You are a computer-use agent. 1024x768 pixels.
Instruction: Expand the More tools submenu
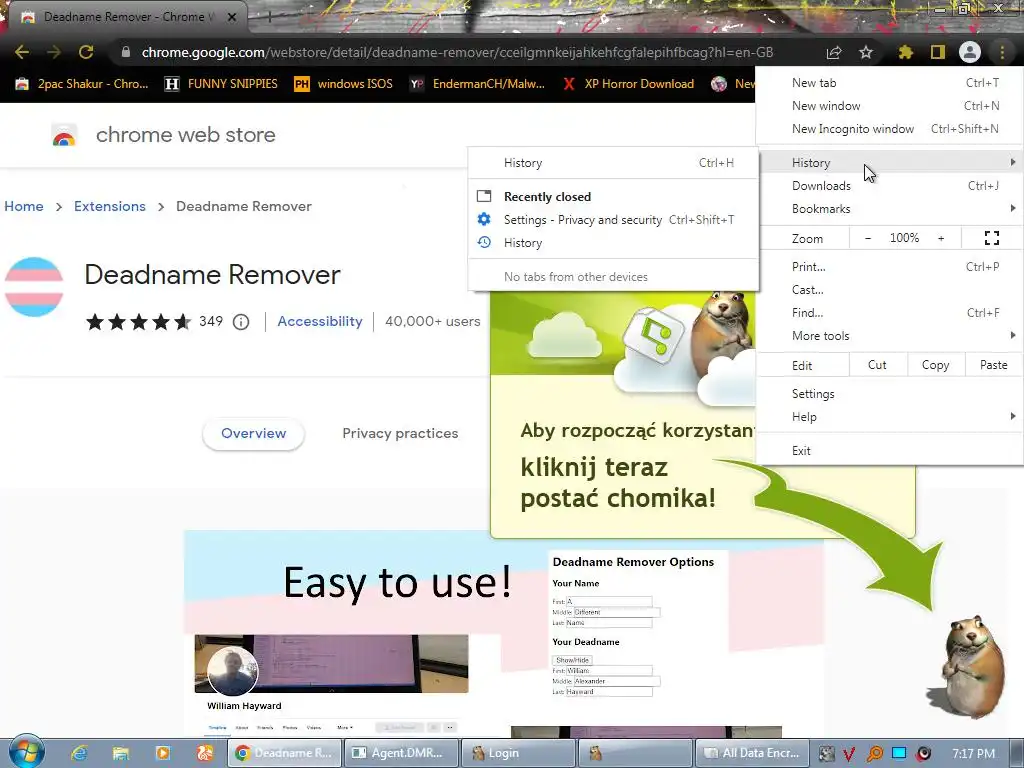coord(889,336)
